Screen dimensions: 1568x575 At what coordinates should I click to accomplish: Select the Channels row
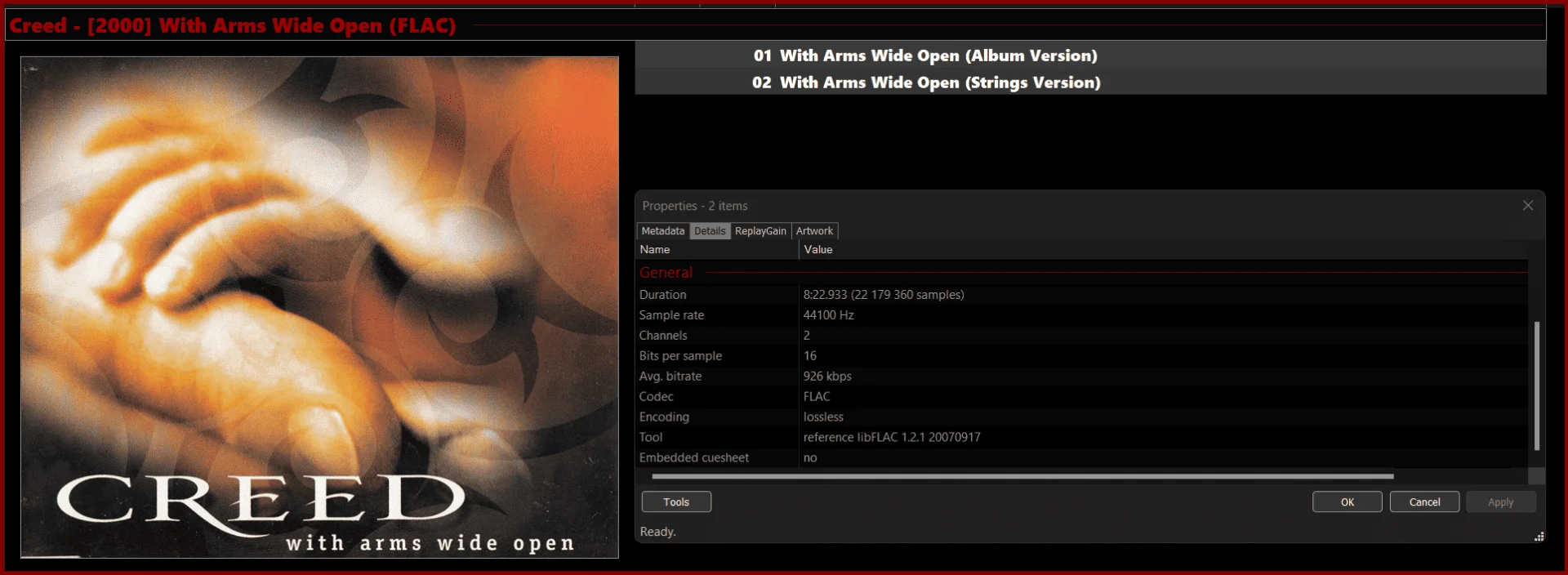coord(1082,336)
